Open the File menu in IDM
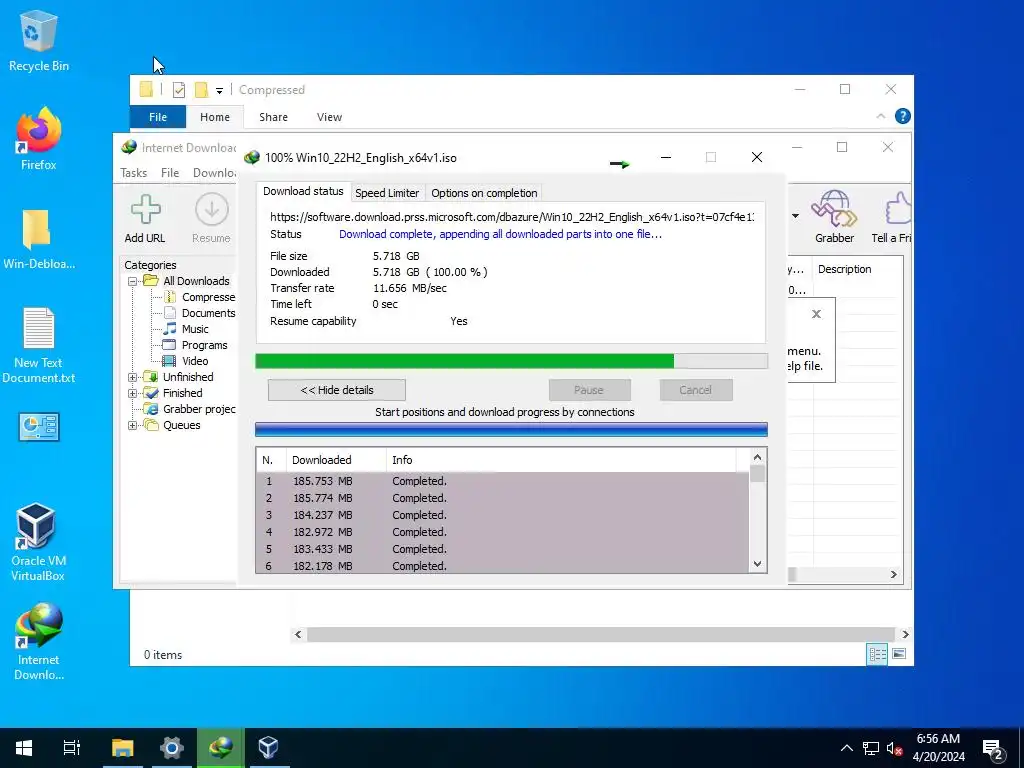Image resolution: width=1024 pixels, height=768 pixels. point(170,172)
